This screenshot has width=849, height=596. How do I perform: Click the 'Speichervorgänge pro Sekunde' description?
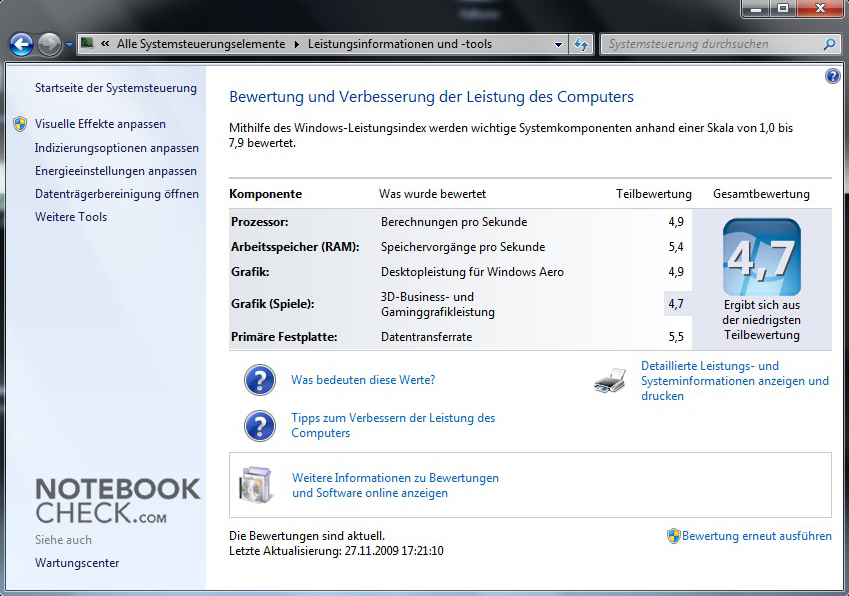point(463,247)
